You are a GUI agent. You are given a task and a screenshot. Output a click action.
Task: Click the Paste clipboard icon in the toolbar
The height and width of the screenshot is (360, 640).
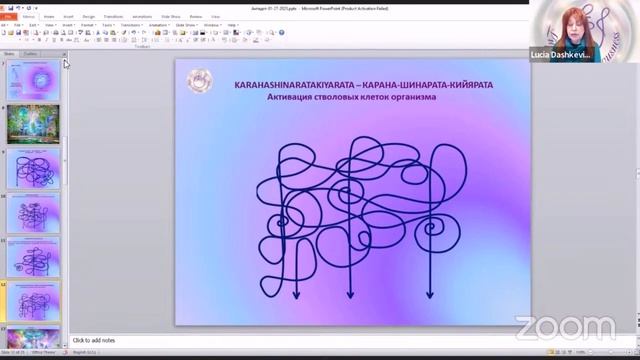coord(113,33)
